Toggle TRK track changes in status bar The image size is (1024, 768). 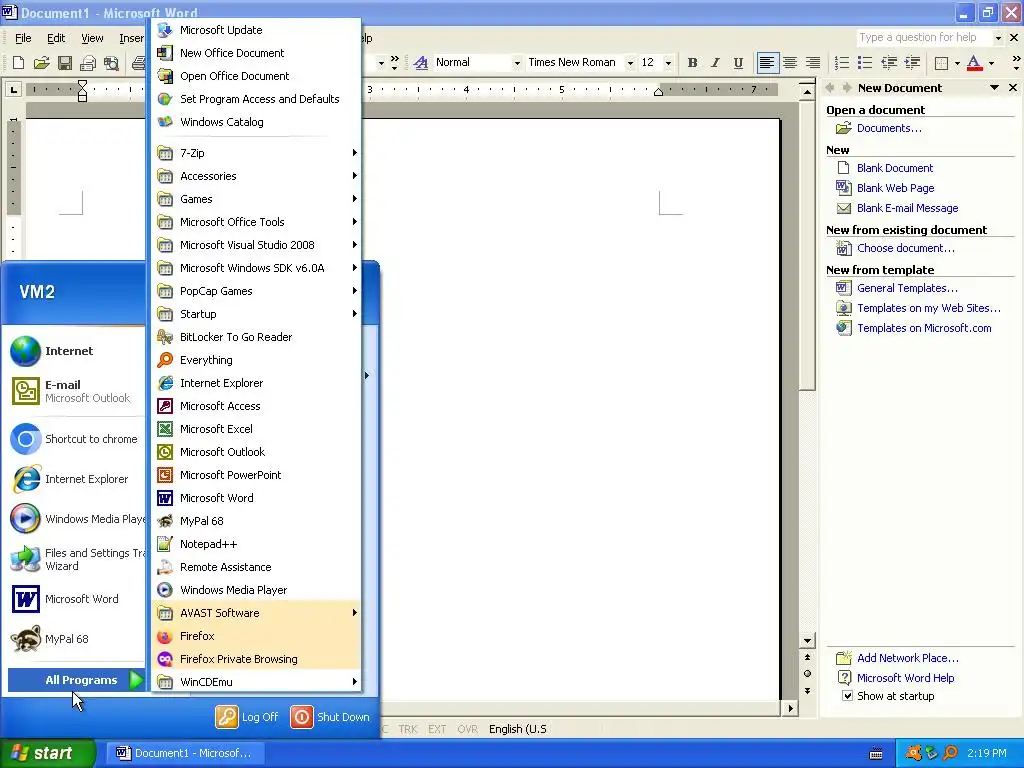click(408, 729)
